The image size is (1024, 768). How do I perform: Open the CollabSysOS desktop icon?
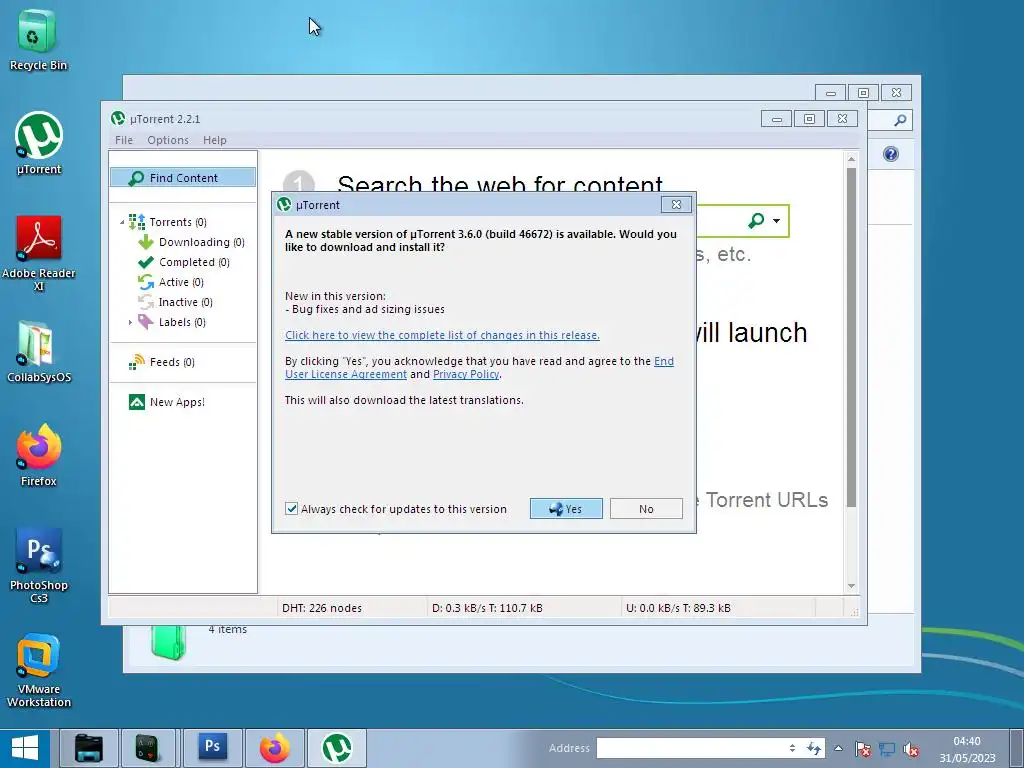[39, 351]
